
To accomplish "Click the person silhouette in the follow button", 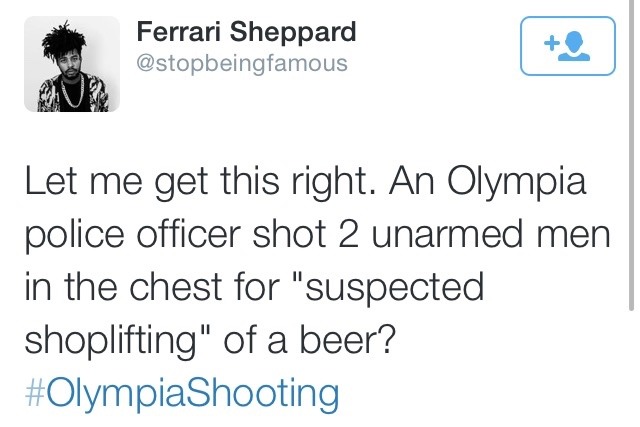I will [577, 46].
